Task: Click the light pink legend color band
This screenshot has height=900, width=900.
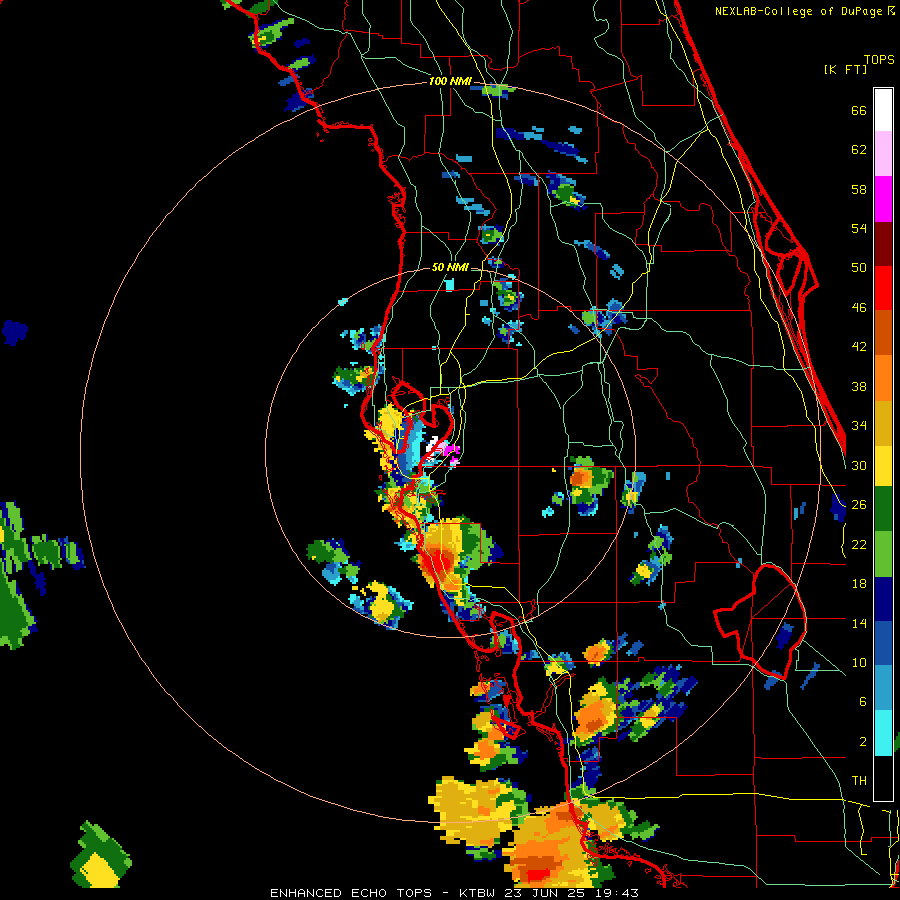Action: (883, 154)
